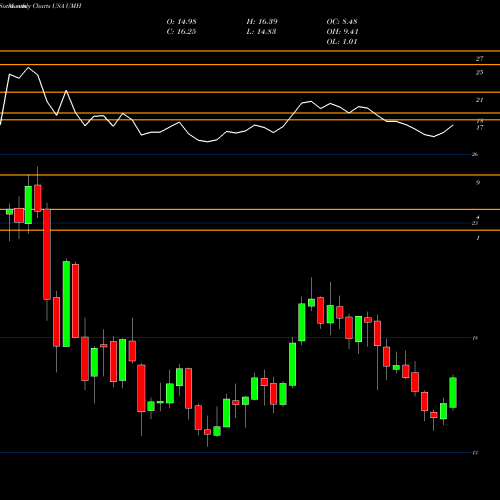
Task: Click the final green candlestick of the chart
Action: point(453,392)
